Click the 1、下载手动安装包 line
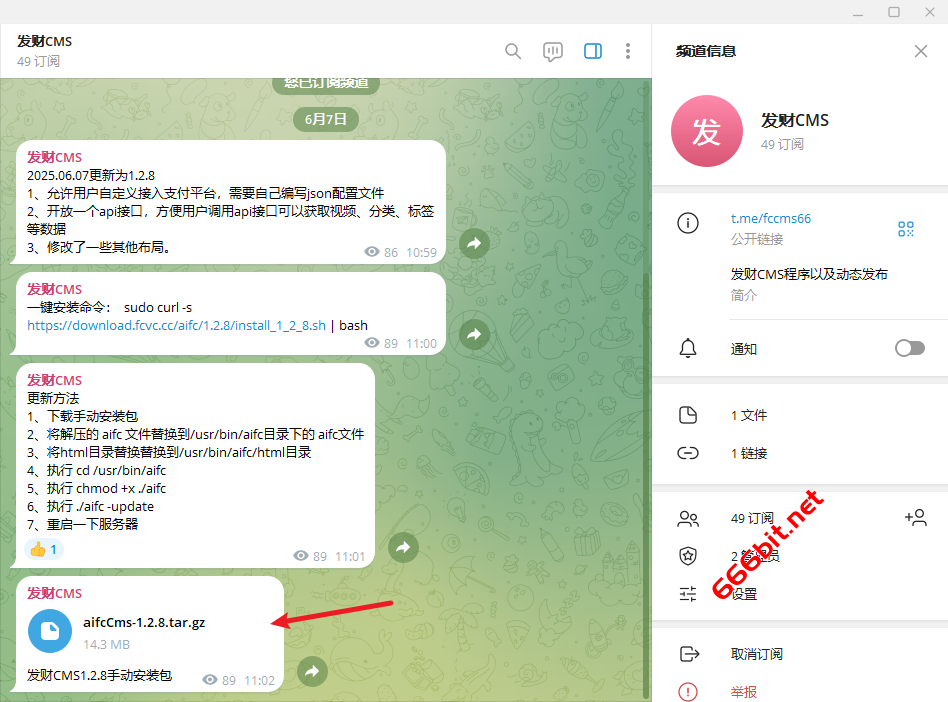Viewport: 948px width, 702px height. pos(83,416)
